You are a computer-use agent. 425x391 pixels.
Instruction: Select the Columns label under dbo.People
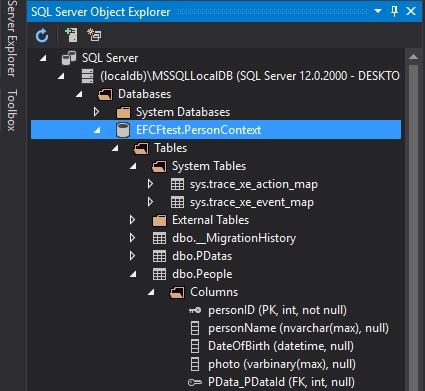pos(214,292)
